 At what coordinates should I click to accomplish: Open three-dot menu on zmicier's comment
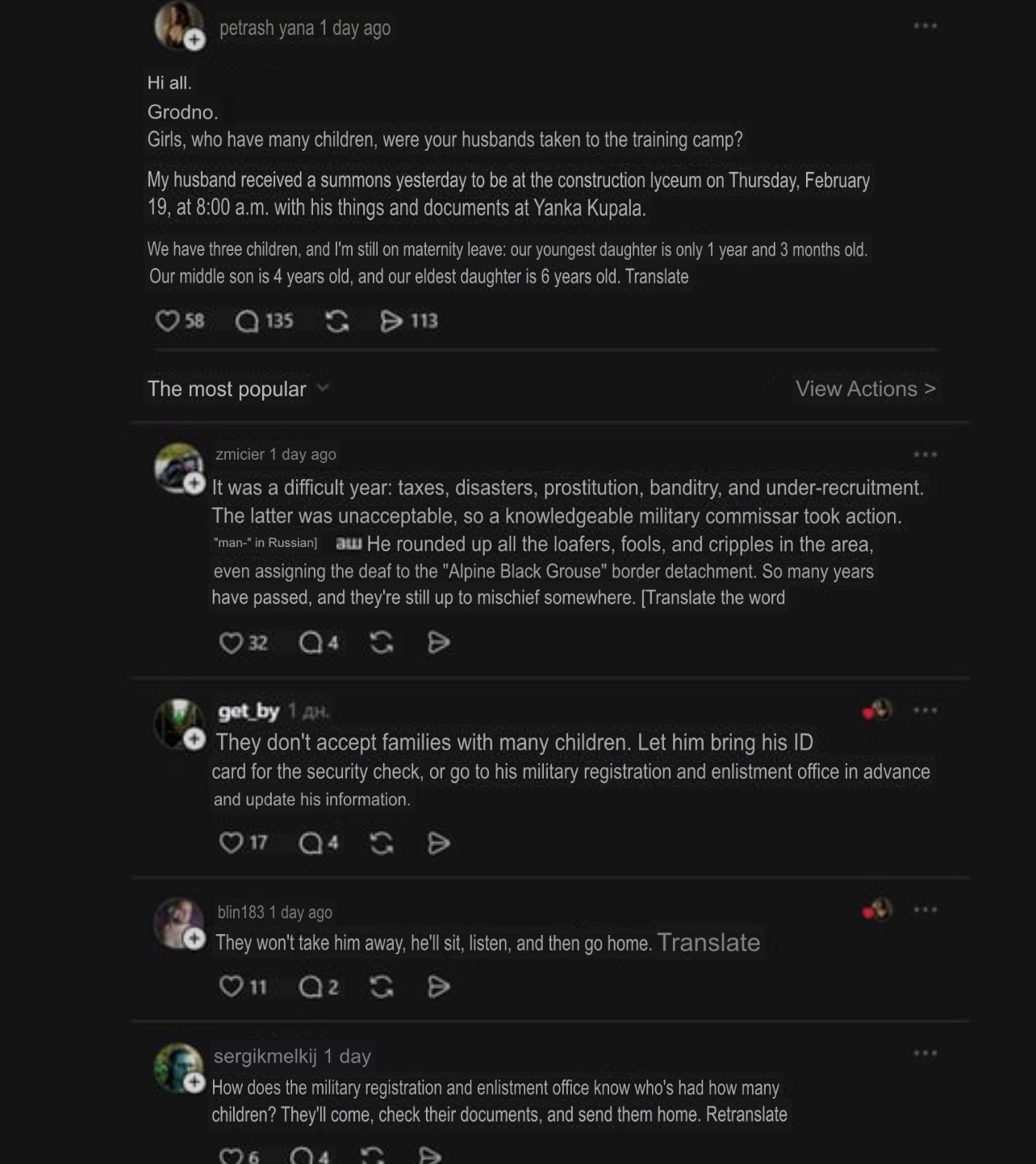[x=925, y=455]
